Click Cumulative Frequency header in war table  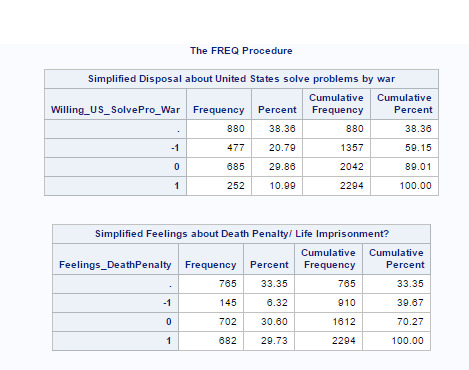pyautogui.click(x=336, y=104)
